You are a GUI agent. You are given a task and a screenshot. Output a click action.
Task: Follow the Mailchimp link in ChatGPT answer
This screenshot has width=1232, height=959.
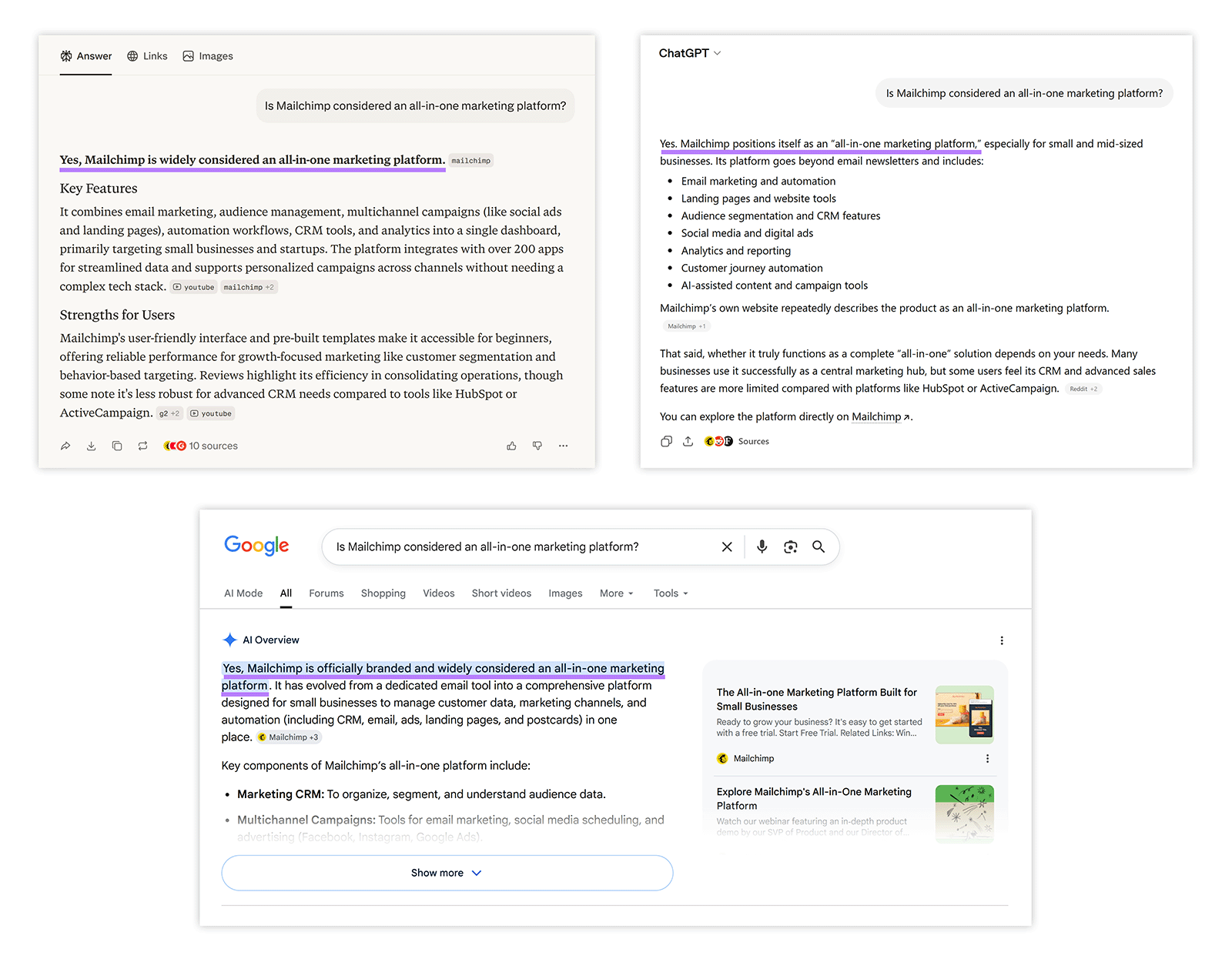881,416
